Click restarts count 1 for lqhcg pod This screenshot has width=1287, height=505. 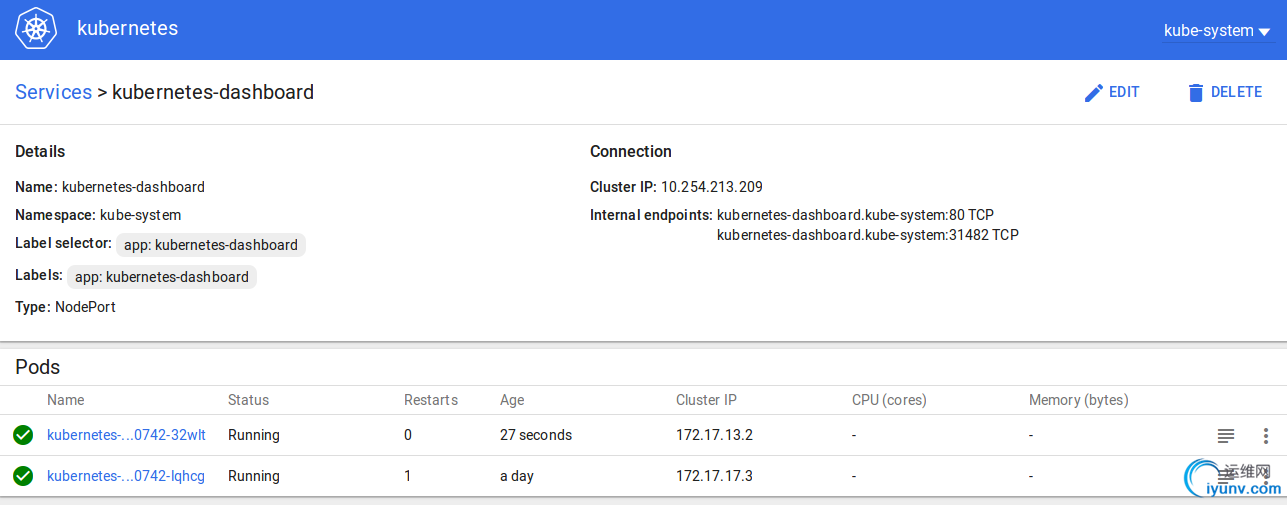[408, 476]
